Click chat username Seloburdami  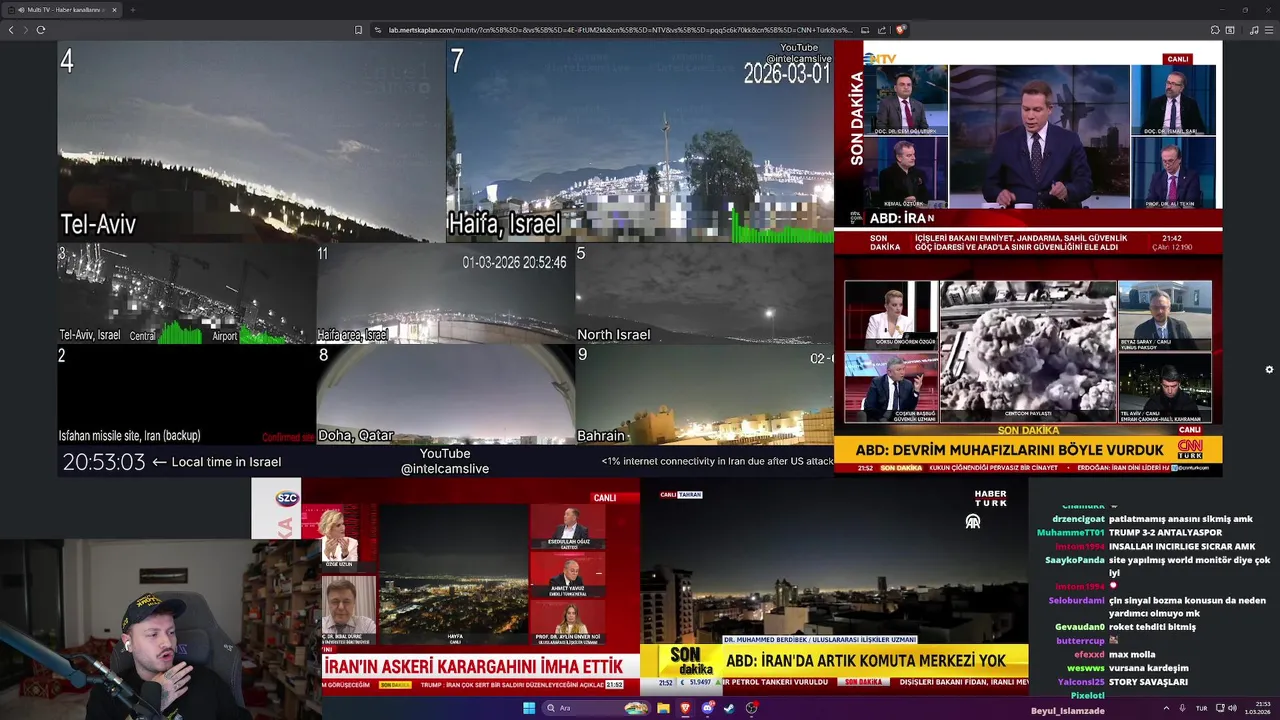point(1076,600)
